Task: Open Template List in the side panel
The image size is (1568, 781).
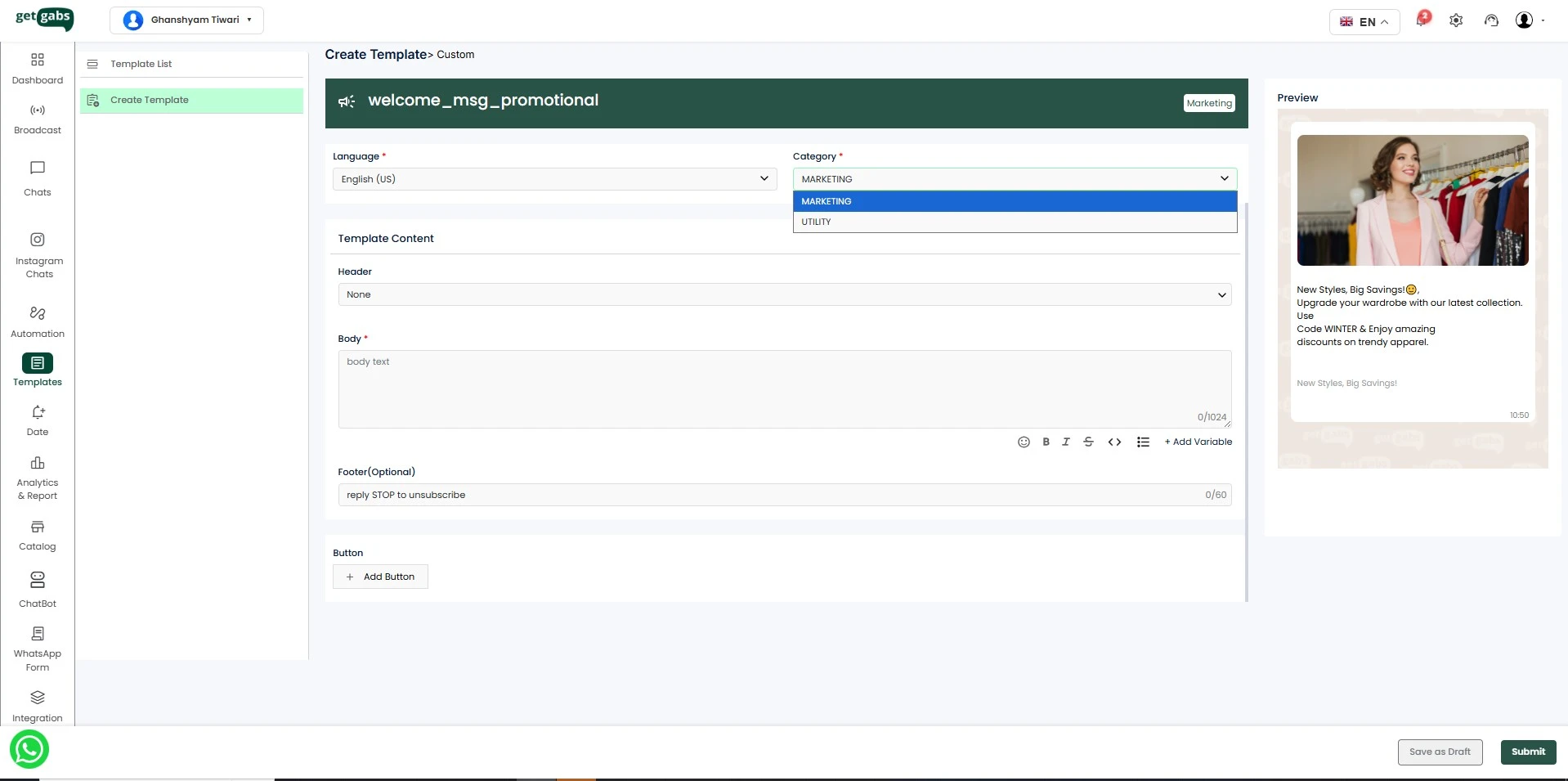Action: tap(141, 64)
